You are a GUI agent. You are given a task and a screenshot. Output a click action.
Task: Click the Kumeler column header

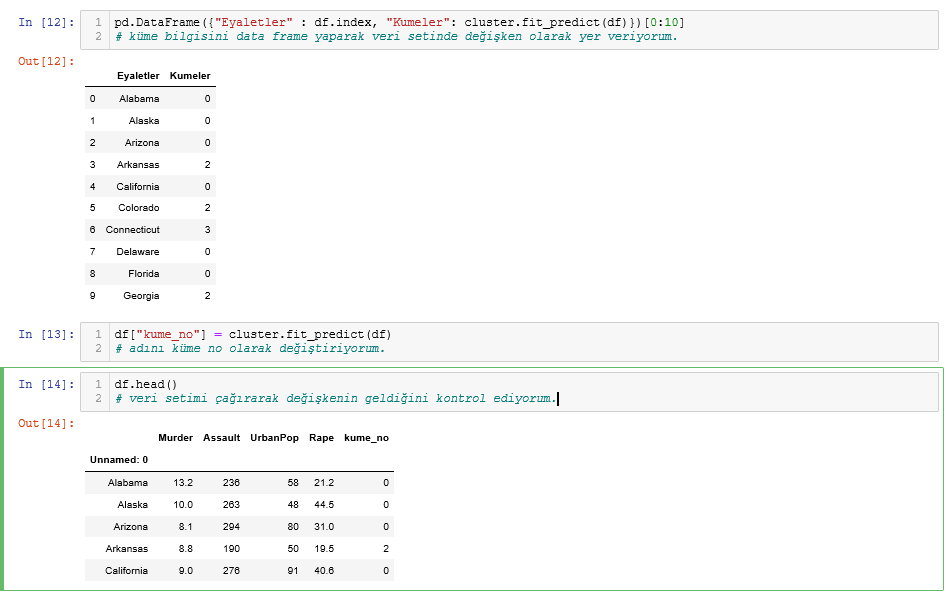tap(189, 76)
